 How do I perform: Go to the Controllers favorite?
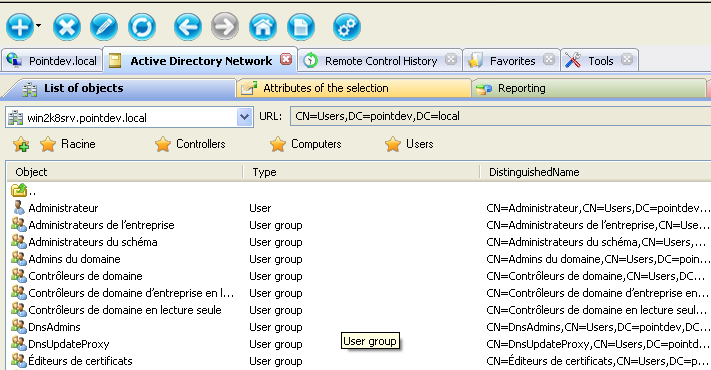pyautogui.click(x=190, y=144)
